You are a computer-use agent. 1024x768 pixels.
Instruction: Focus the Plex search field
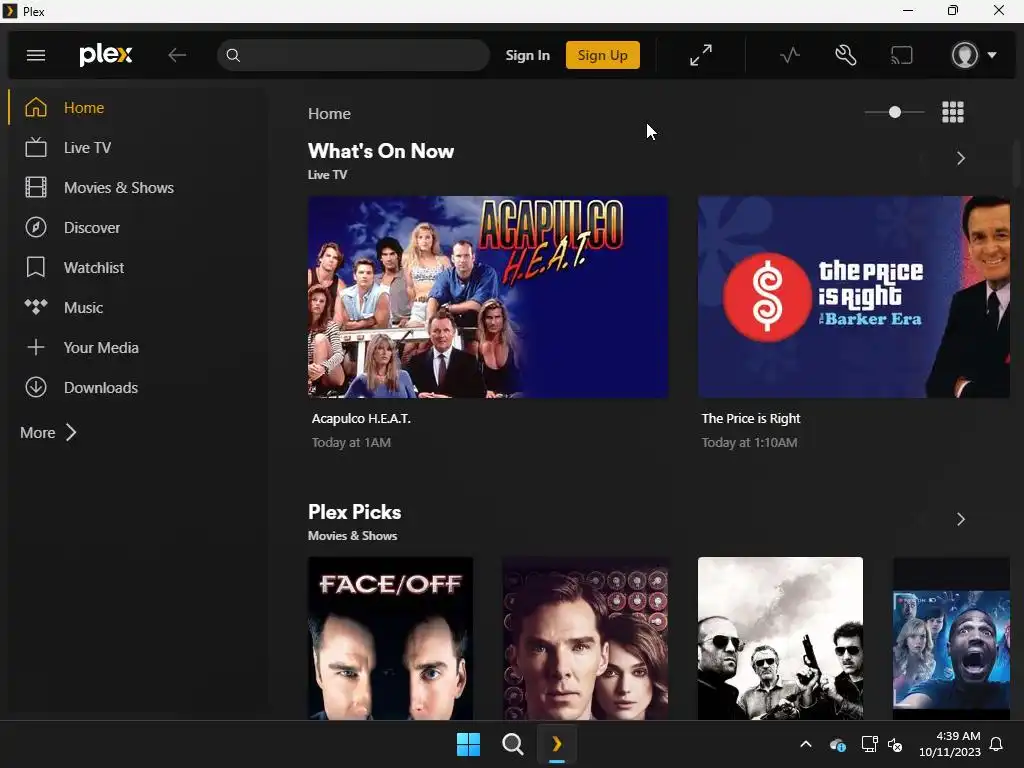(x=353, y=56)
